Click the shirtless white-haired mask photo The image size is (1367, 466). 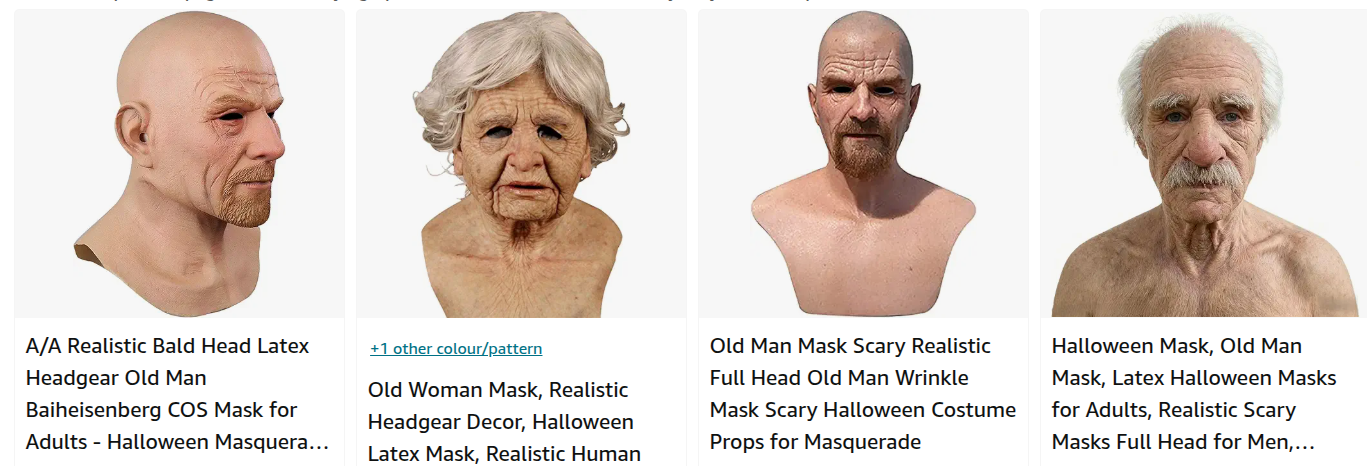pyautogui.click(x=1204, y=164)
